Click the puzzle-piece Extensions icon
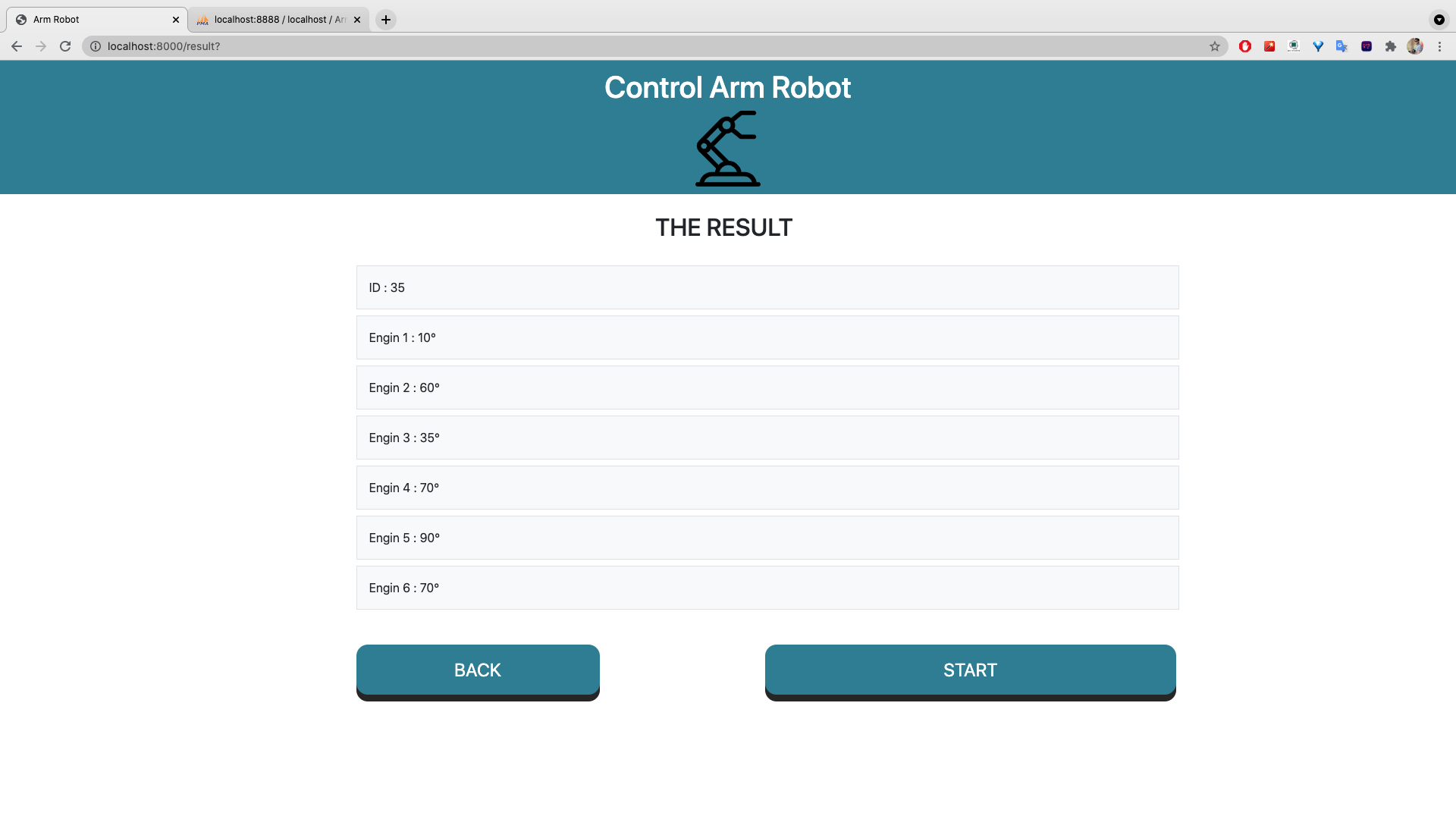 coord(1391,46)
